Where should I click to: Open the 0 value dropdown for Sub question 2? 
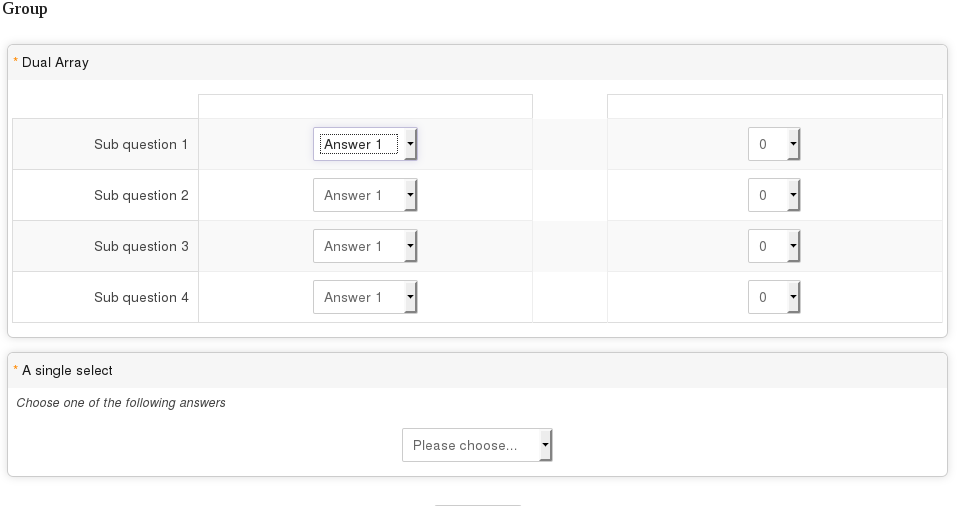tap(773, 196)
